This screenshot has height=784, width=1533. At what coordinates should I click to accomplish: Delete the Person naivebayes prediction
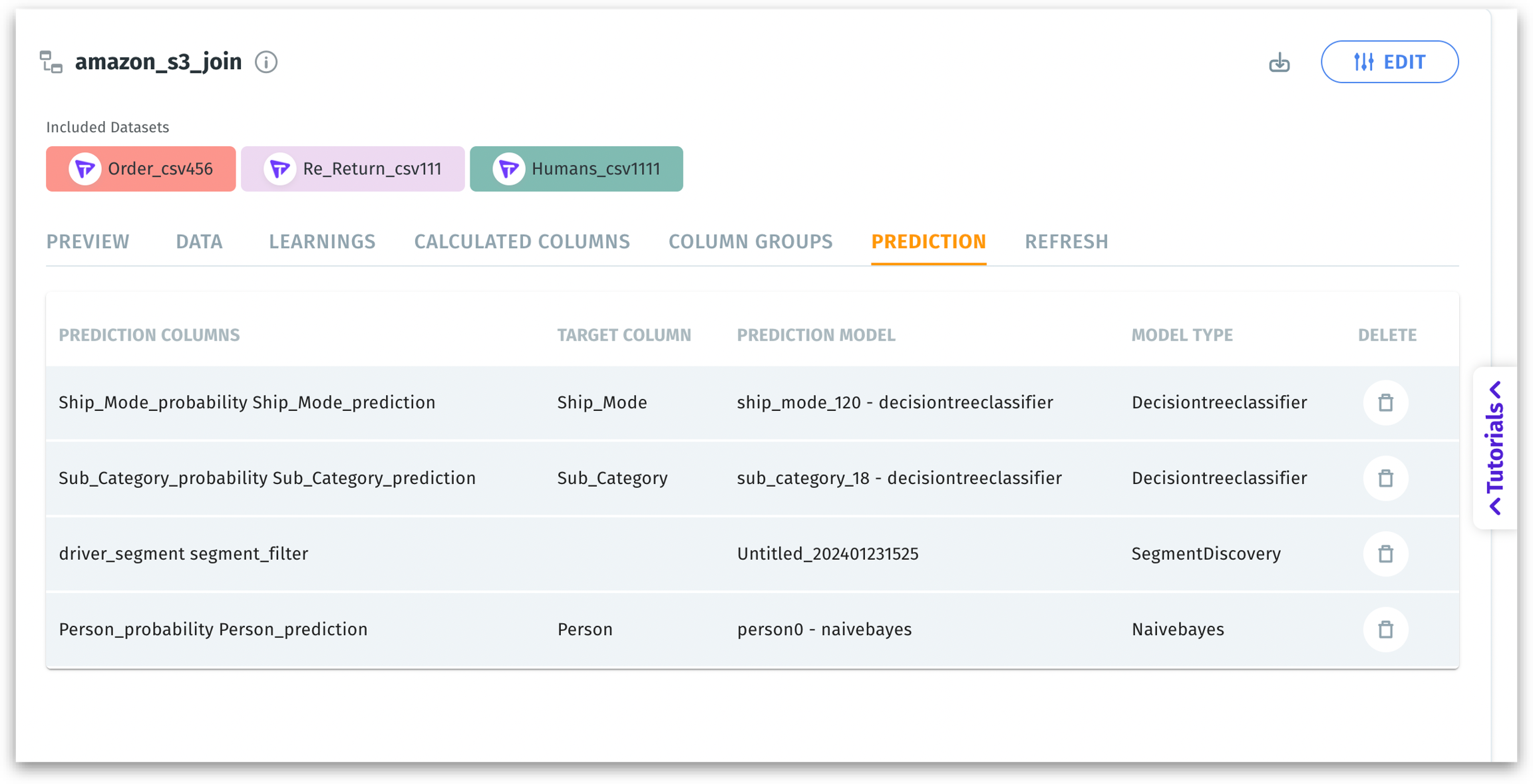click(1385, 629)
